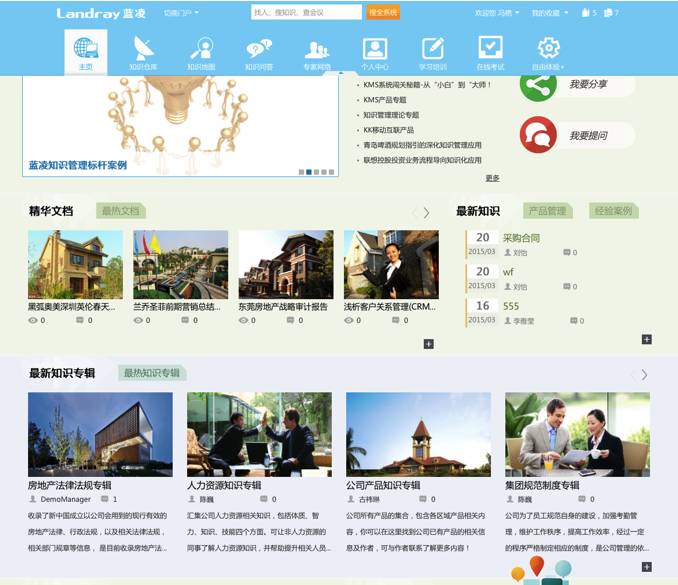The image size is (678, 585).
Task: Select second (active) banner slide indicator
Action: [309, 172]
